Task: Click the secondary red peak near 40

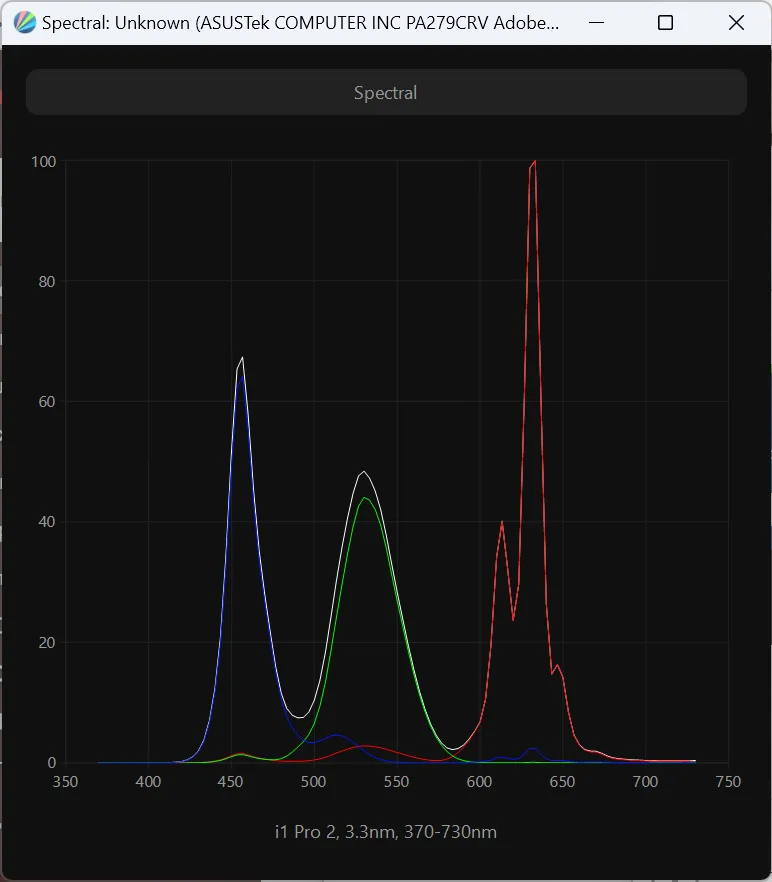Action: (502, 522)
